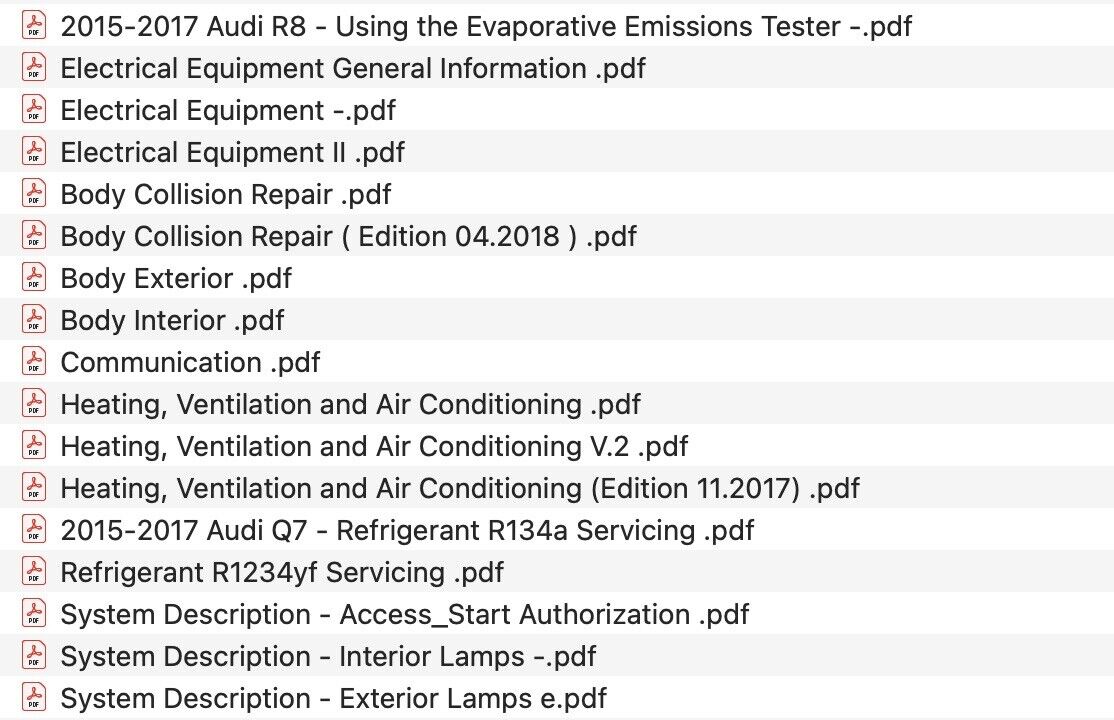Click PDF icon for Body Interior file
This screenshot has height=720, width=1114.
pos(34,320)
